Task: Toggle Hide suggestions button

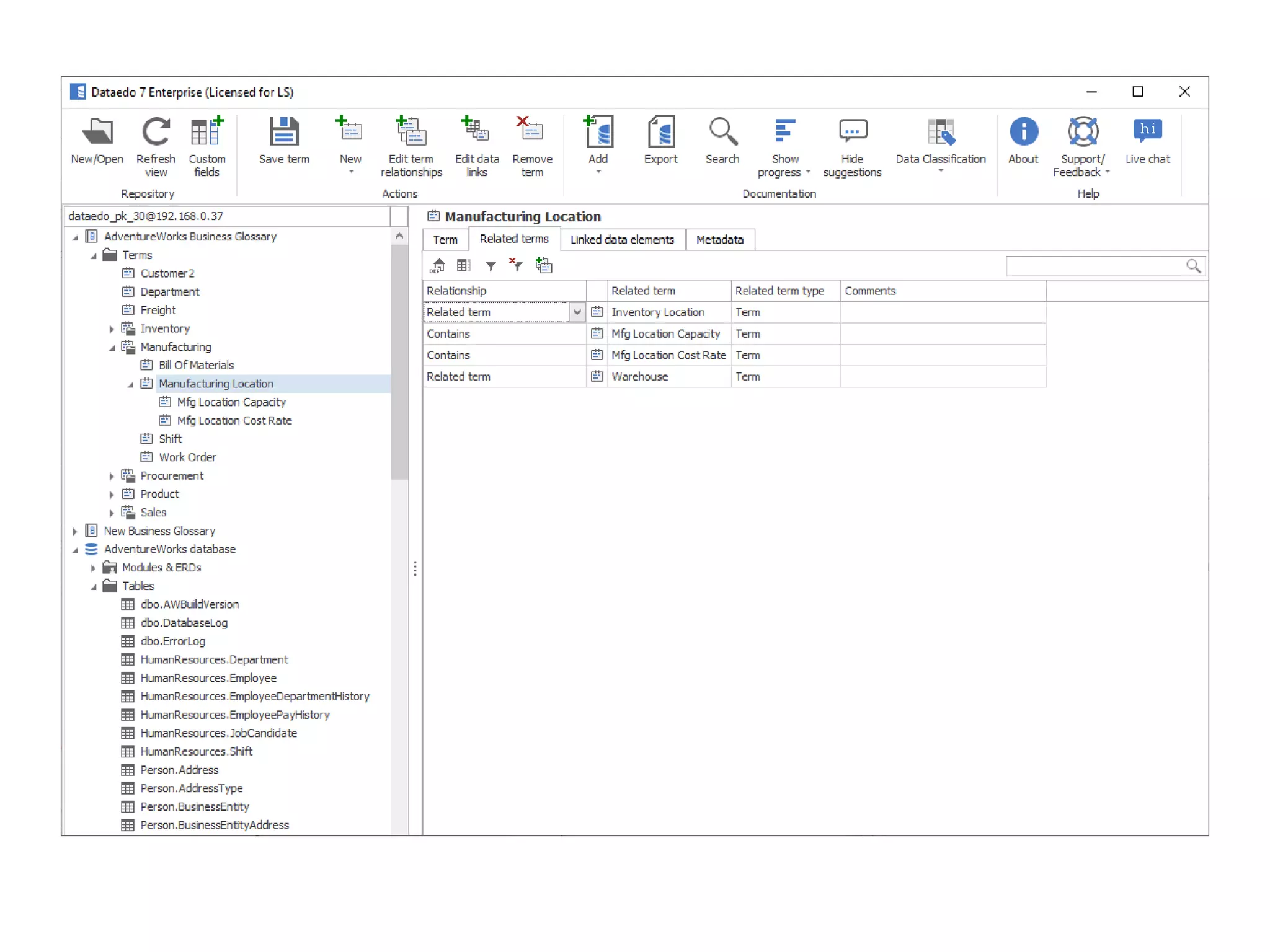Action: pos(852,132)
